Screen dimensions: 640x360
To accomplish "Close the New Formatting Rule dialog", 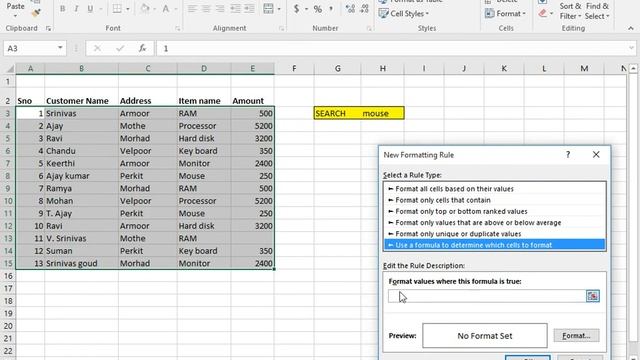I will [596, 155].
